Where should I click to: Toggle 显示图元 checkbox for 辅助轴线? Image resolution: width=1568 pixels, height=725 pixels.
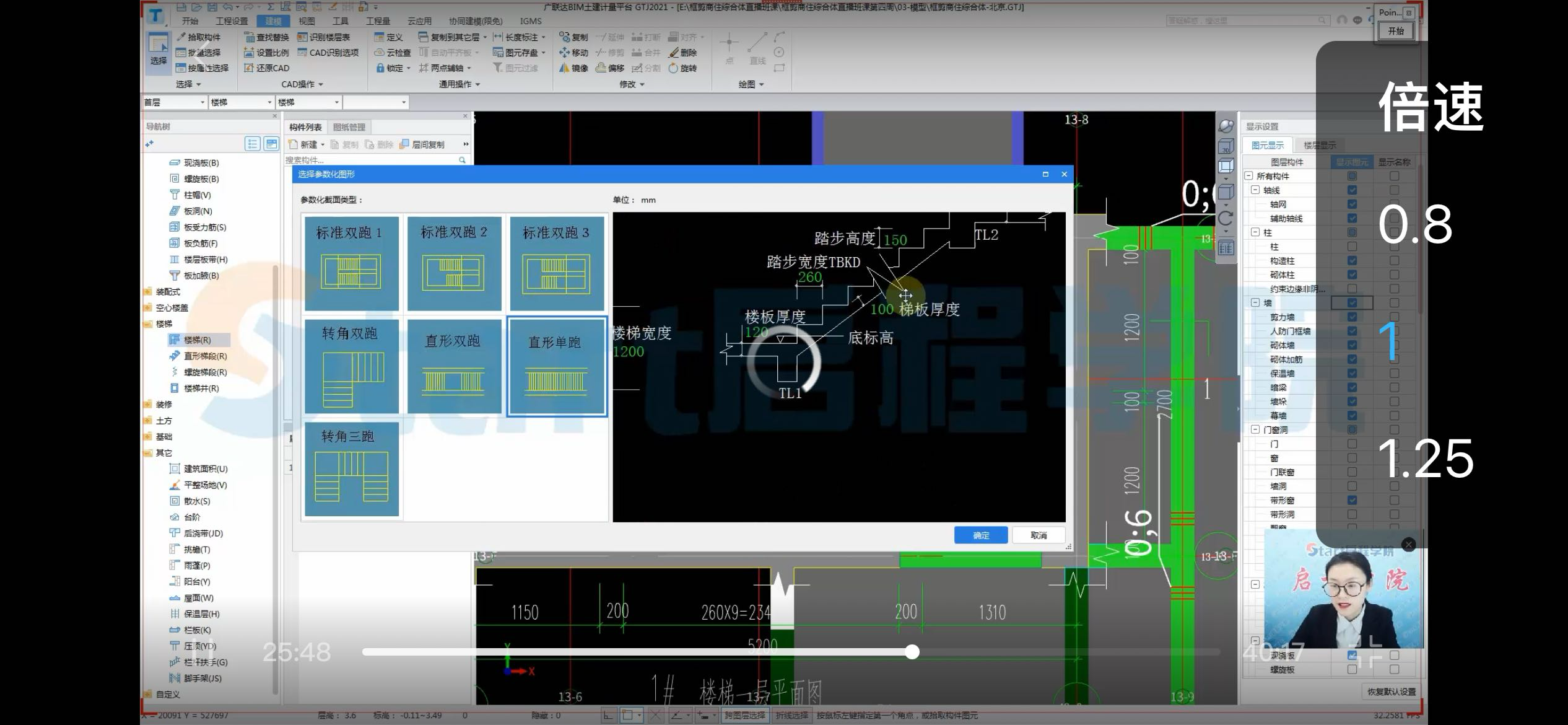pyautogui.click(x=1352, y=218)
